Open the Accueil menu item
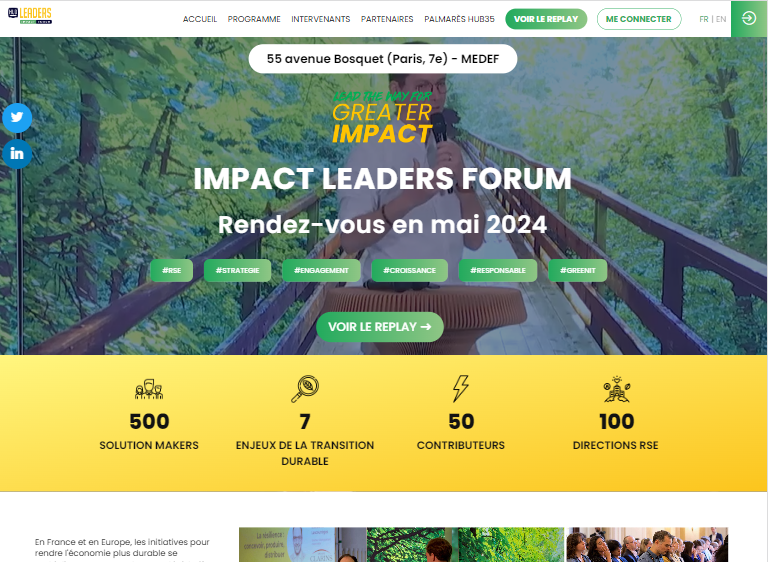The height and width of the screenshot is (562, 768). pyautogui.click(x=200, y=19)
